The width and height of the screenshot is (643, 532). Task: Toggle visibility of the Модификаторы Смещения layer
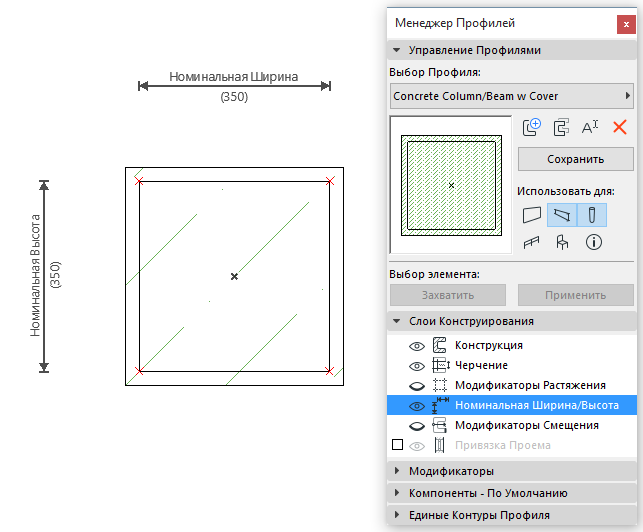click(x=417, y=426)
